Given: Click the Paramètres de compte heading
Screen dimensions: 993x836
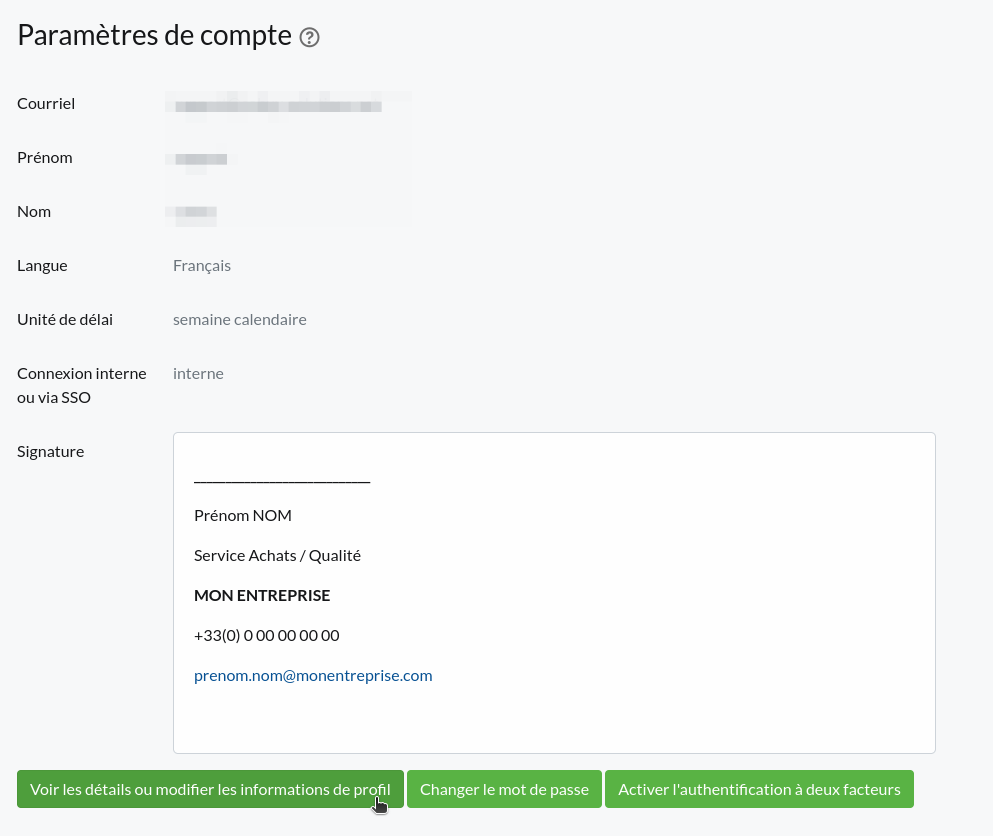Looking at the screenshot, I should (x=155, y=36).
